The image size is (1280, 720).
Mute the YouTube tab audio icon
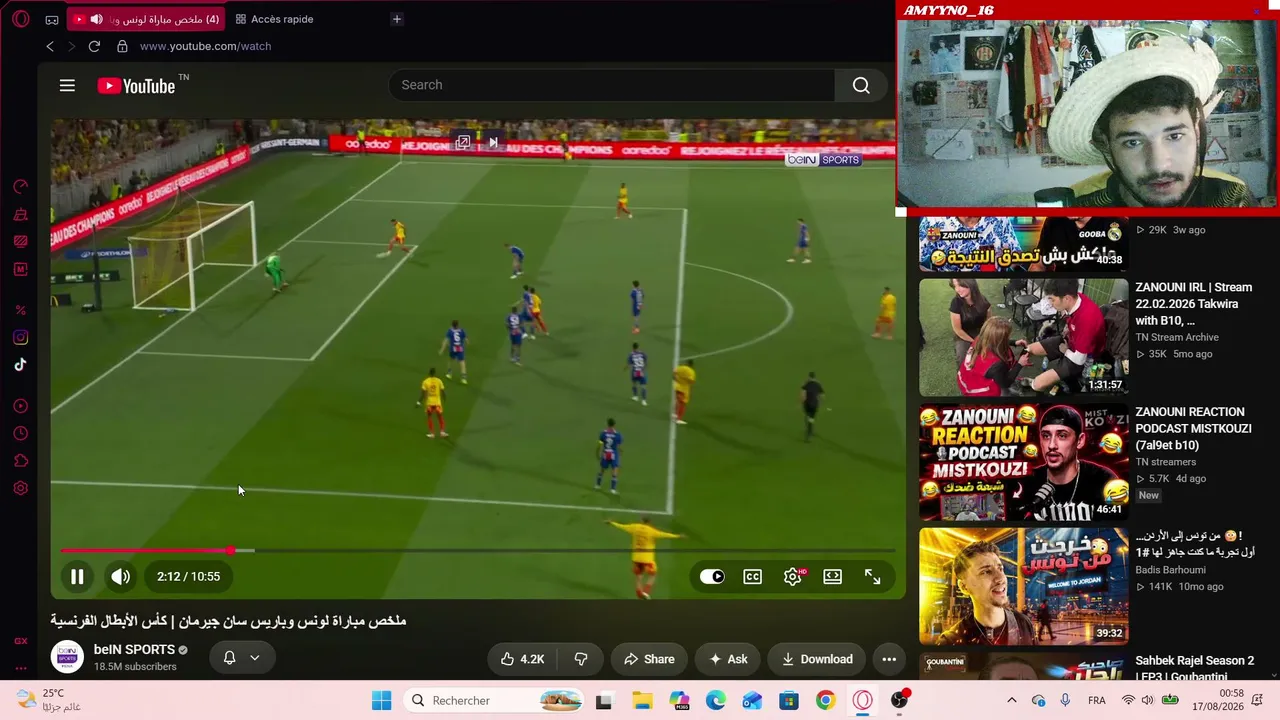point(96,19)
